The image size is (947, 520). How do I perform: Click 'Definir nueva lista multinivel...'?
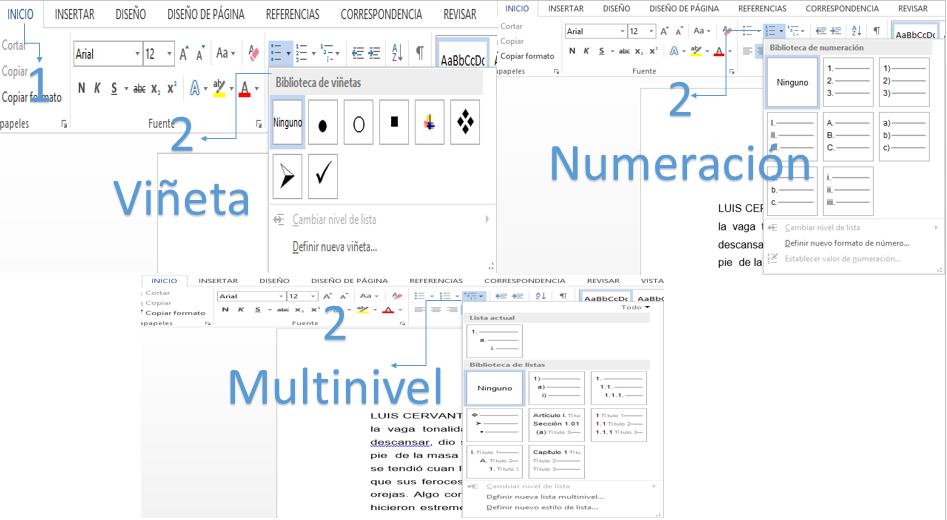click(x=544, y=496)
